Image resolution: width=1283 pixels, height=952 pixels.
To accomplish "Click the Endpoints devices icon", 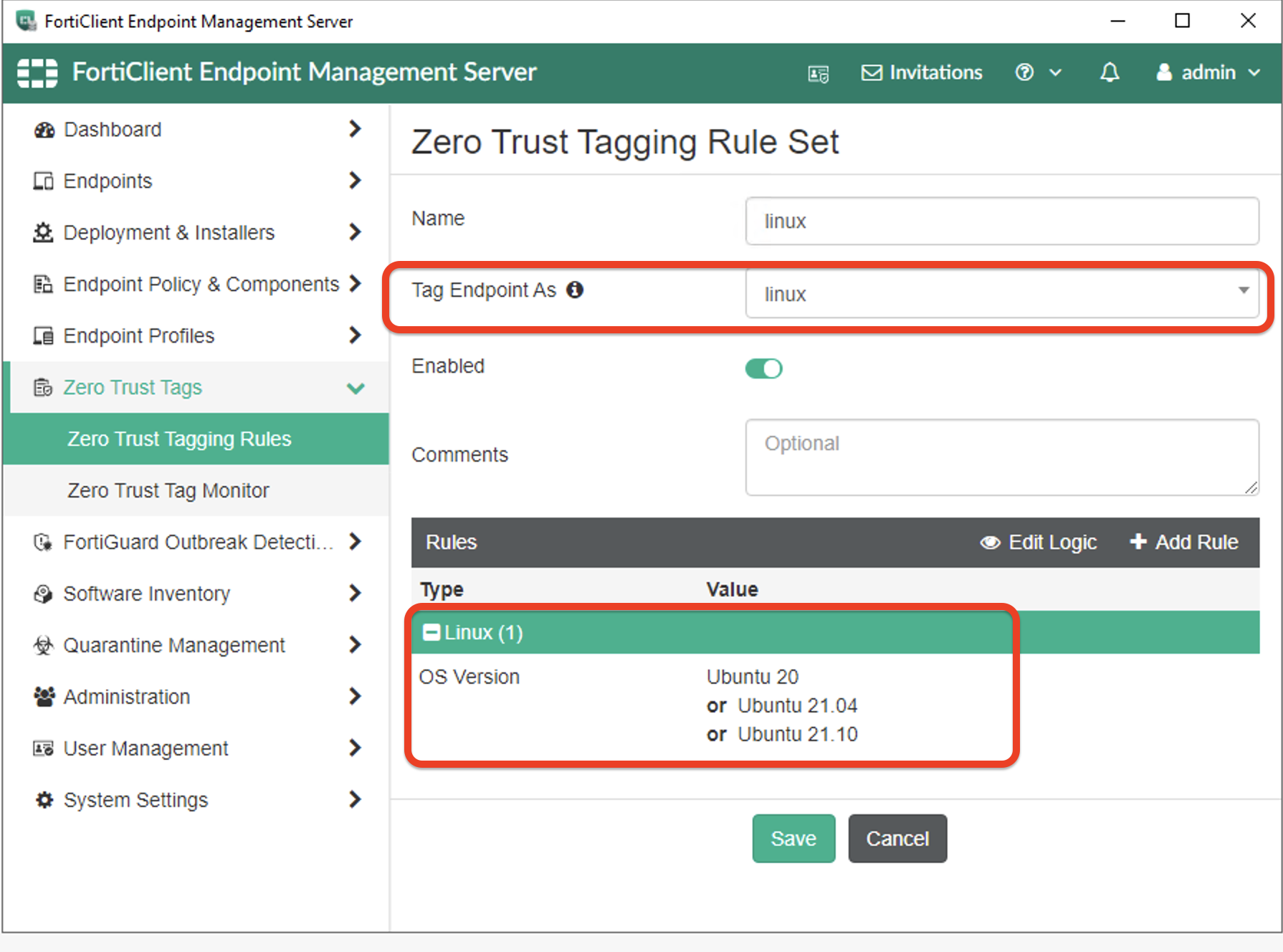I will click(x=43, y=181).
